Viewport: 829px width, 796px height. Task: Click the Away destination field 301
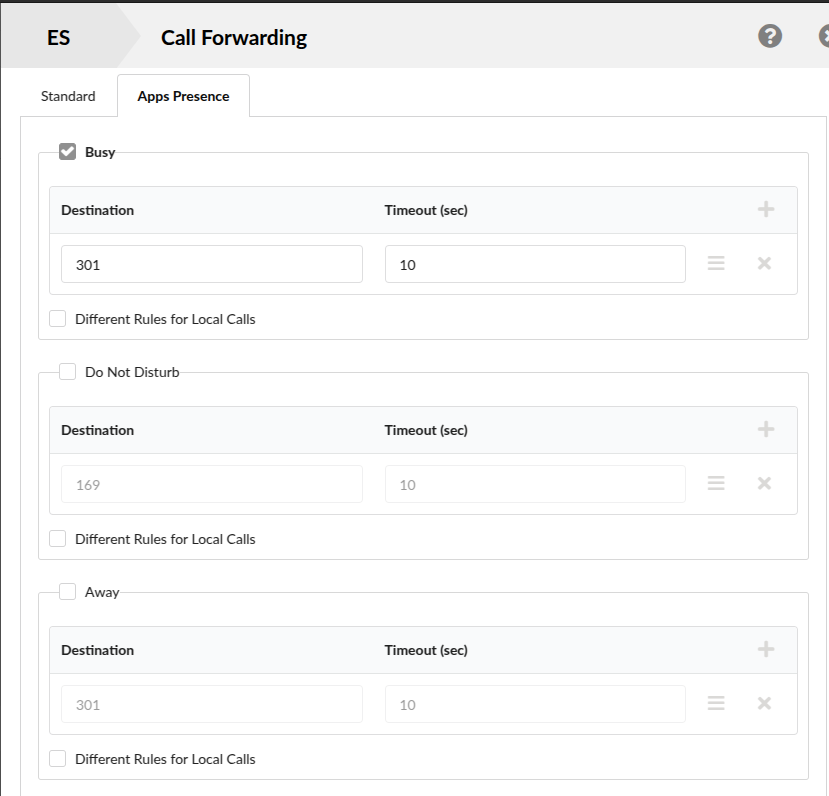[211, 704]
